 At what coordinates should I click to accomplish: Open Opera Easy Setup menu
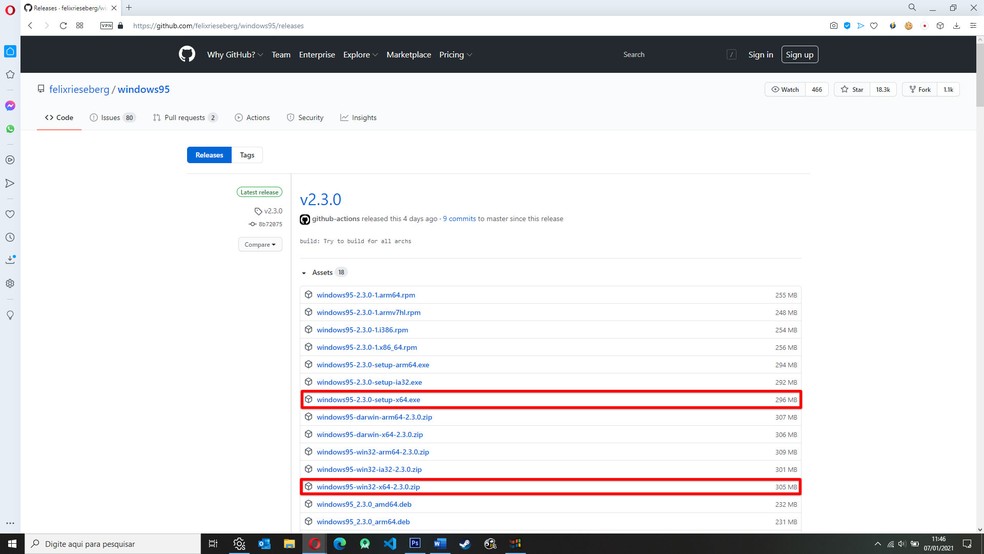point(973,26)
